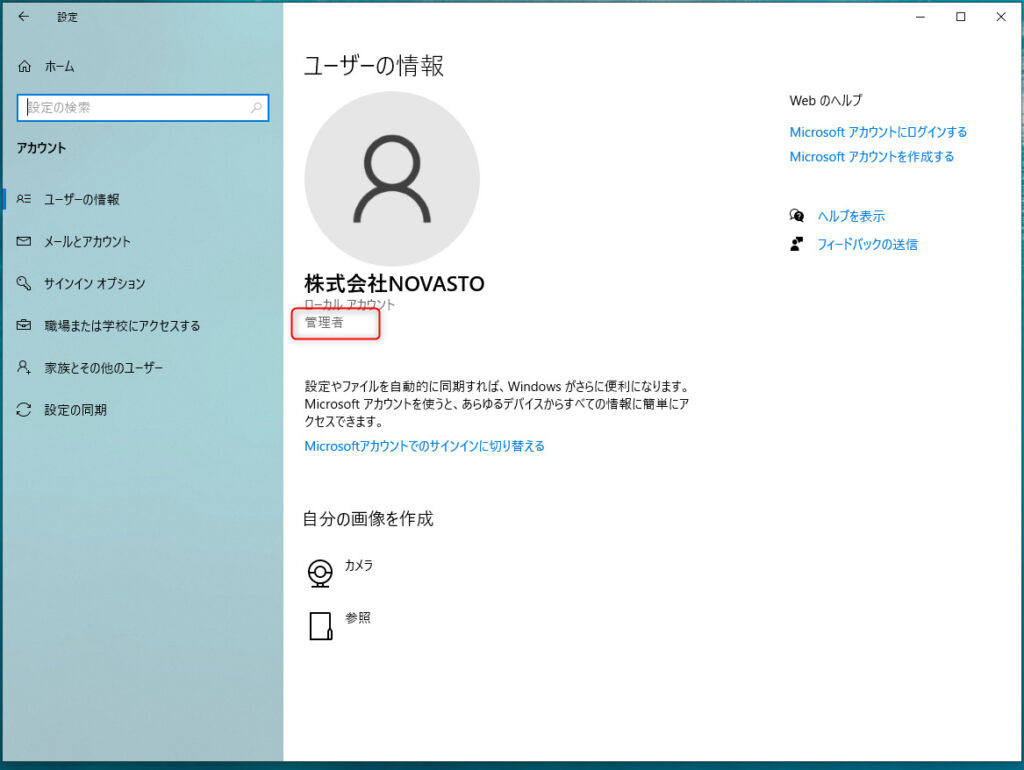Open ホーム in the sidebar
Viewport: 1024px width, 770px height.
point(59,66)
